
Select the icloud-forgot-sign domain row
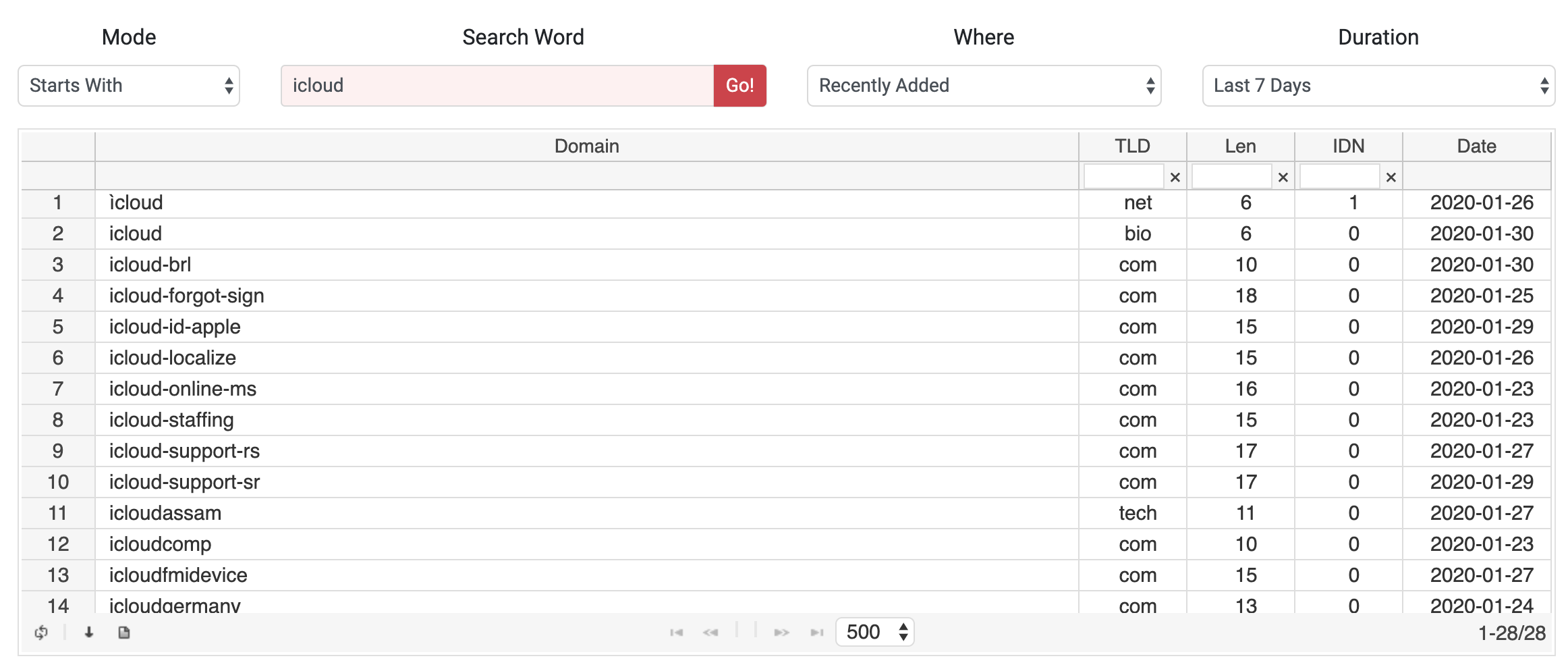(187, 296)
